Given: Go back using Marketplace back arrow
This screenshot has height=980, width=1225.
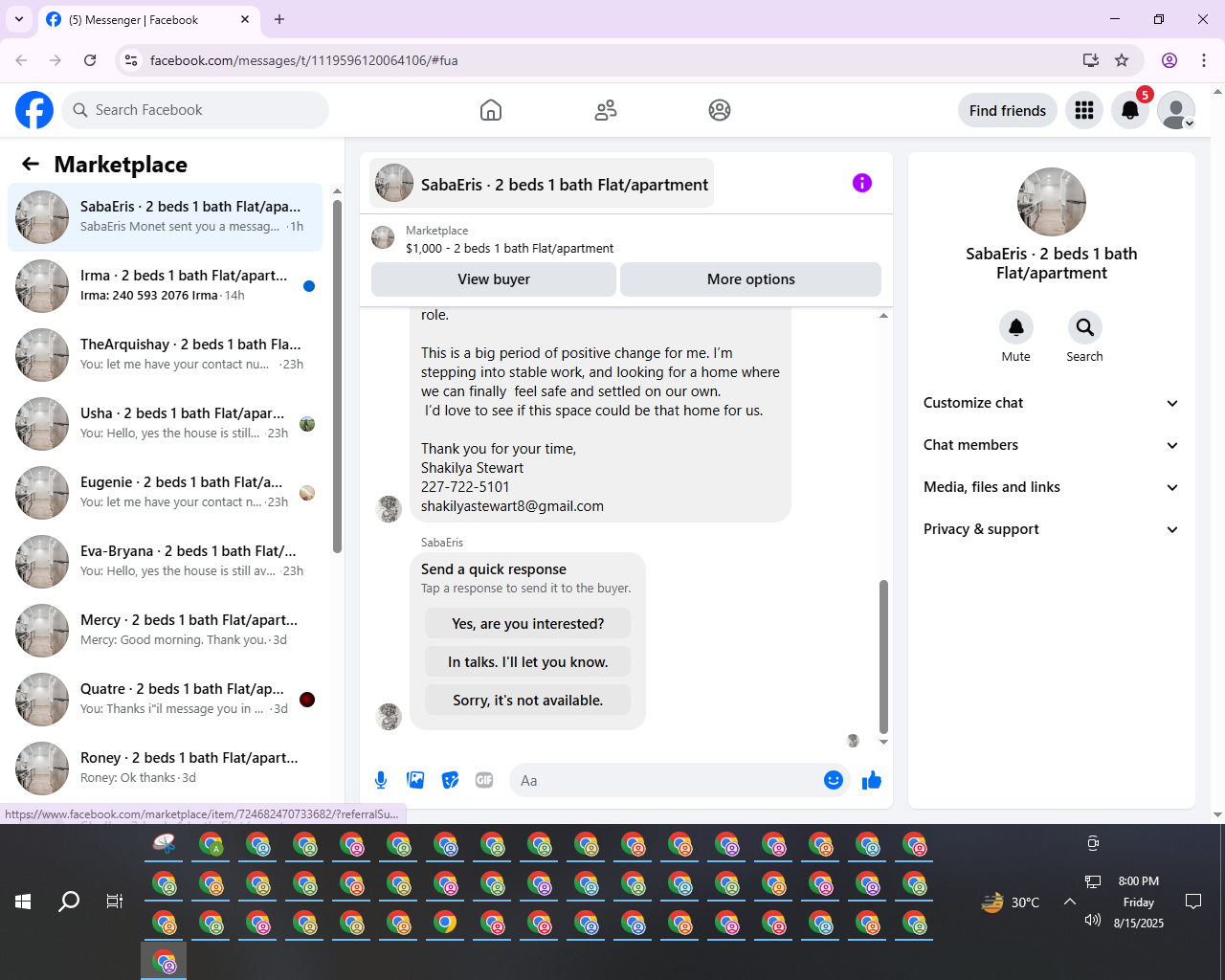Looking at the screenshot, I should (x=31, y=164).
